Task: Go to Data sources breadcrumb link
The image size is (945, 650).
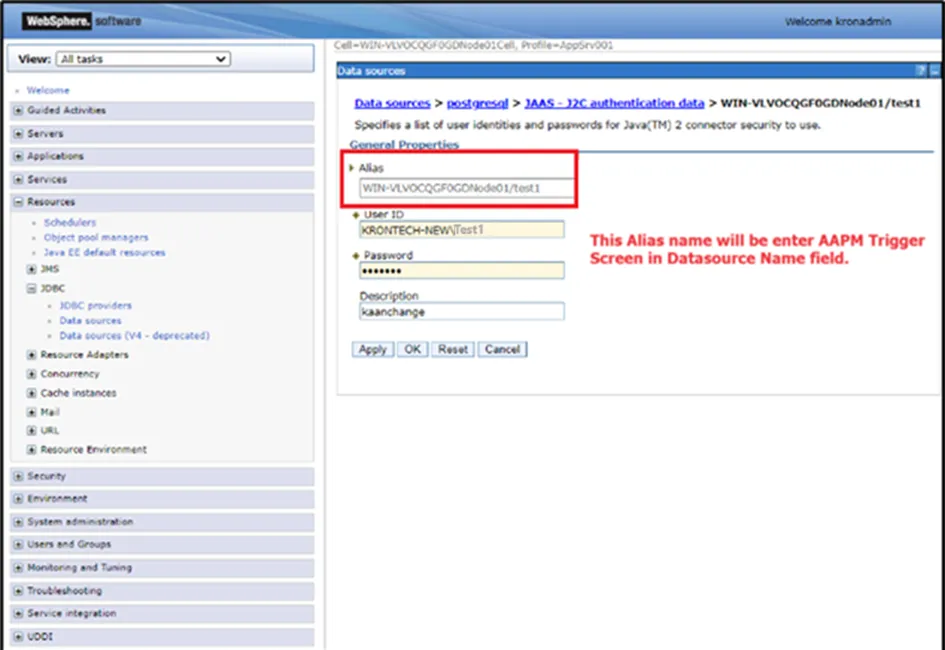Action: pyautogui.click(x=392, y=104)
